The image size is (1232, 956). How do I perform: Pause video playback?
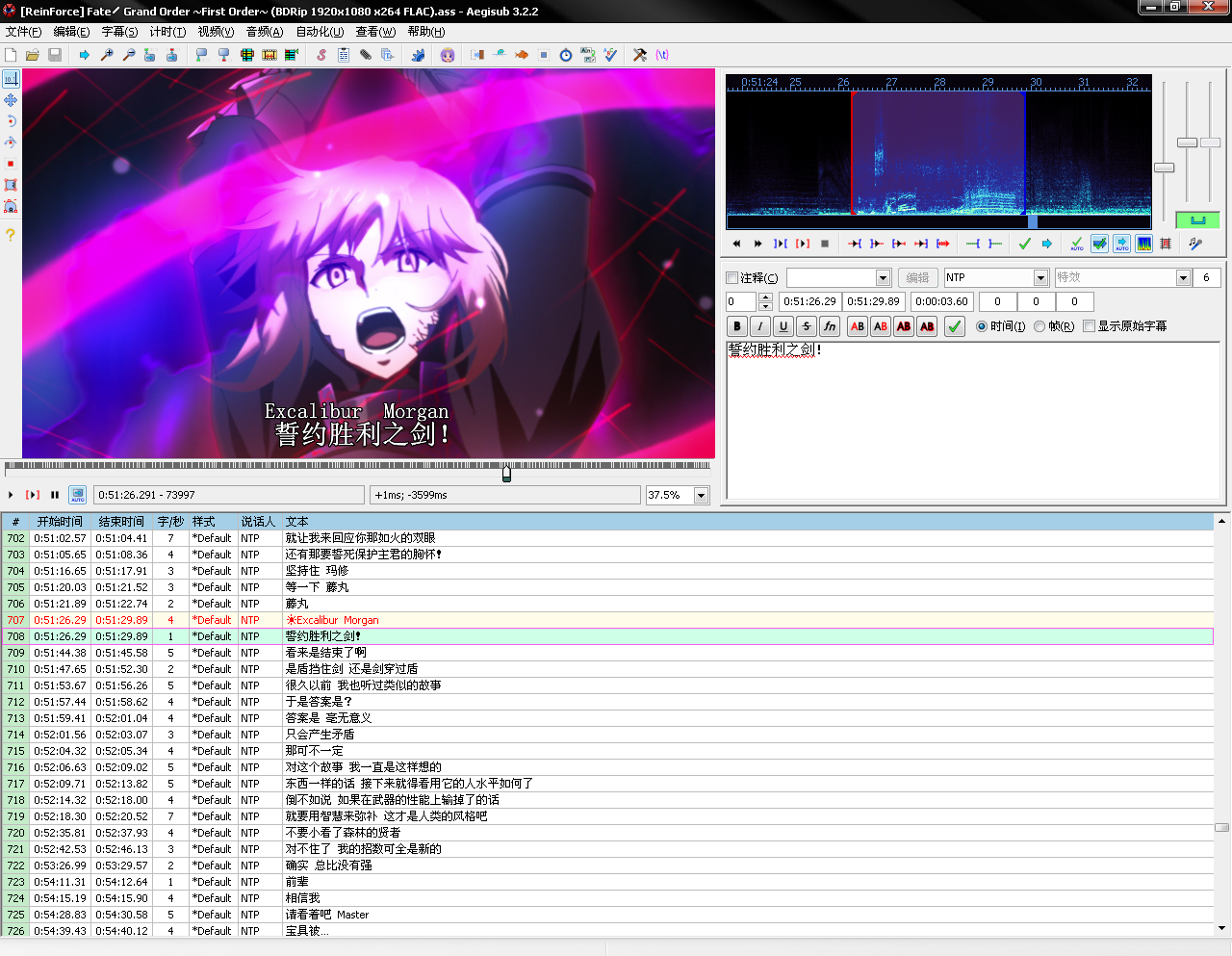55,495
